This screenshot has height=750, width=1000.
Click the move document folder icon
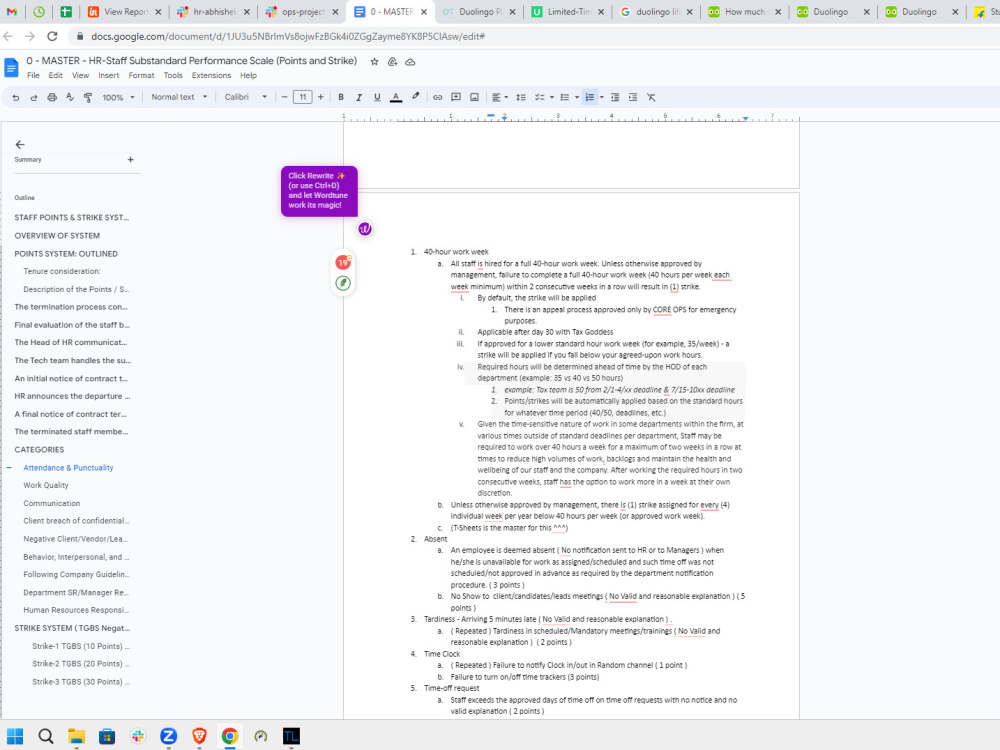pos(393,62)
